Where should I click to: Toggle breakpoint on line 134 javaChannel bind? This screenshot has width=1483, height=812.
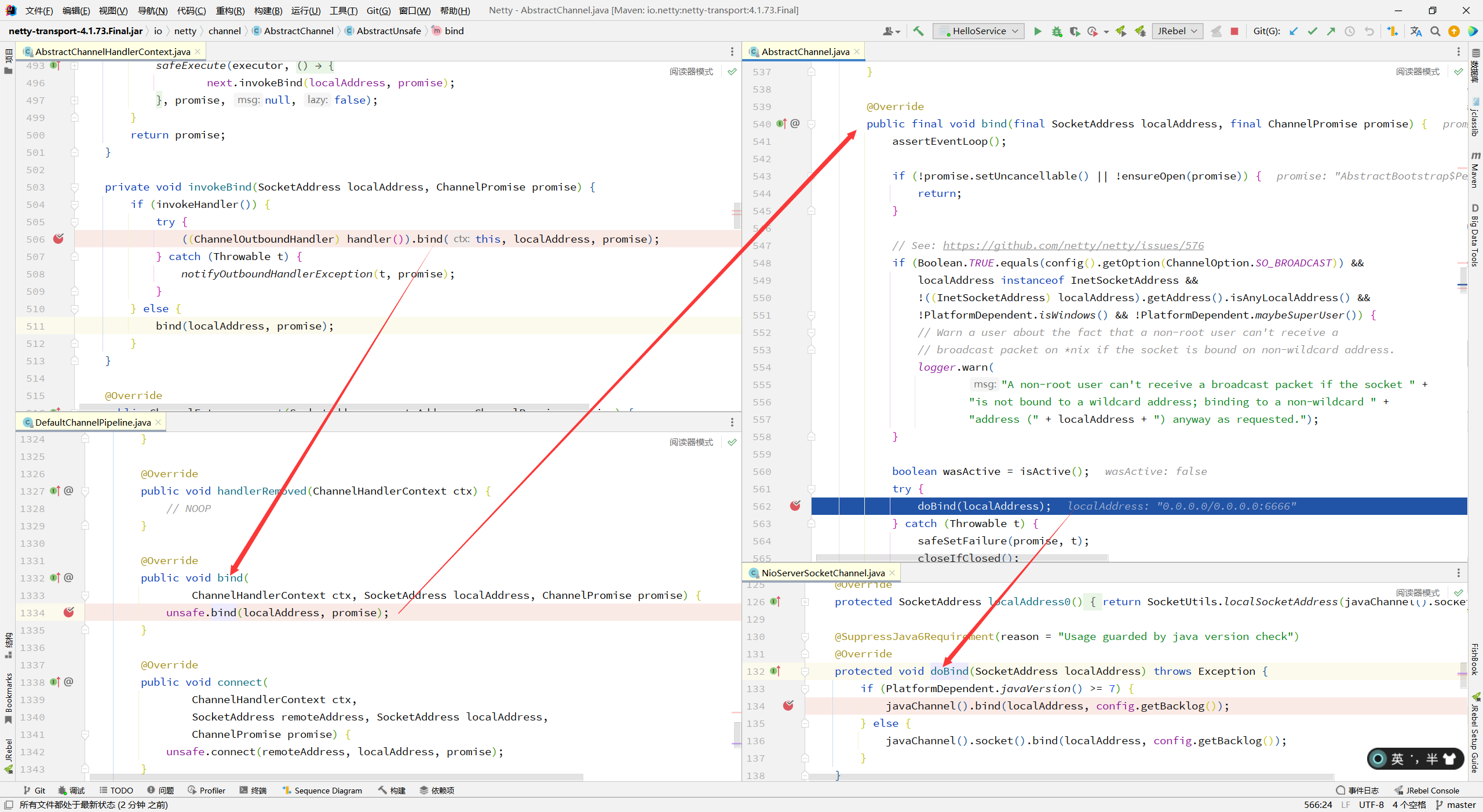[788, 705]
